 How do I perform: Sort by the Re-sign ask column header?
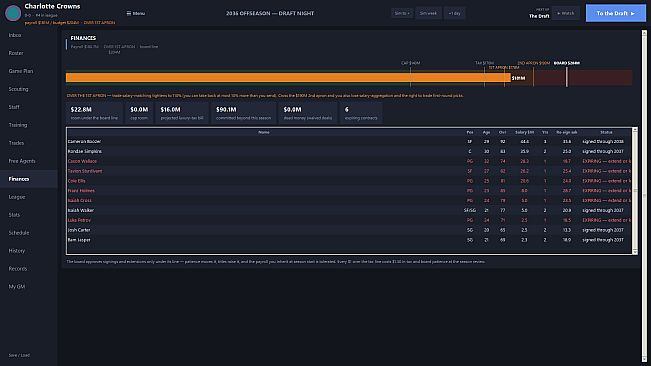click(567, 132)
